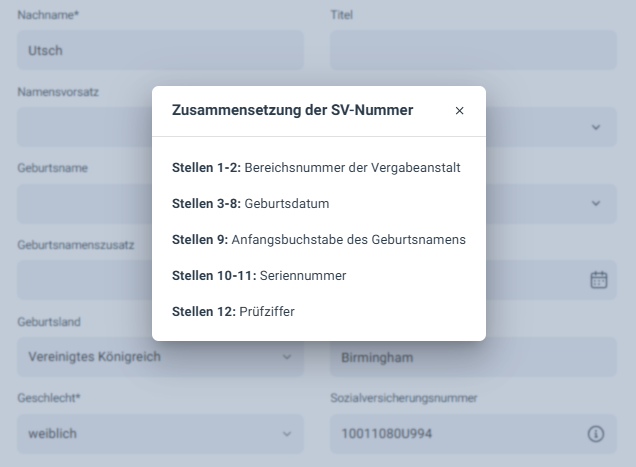This screenshot has width=636, height=467.
Task: Close the SV-Nummer info dialog
Action: (459, 111)
